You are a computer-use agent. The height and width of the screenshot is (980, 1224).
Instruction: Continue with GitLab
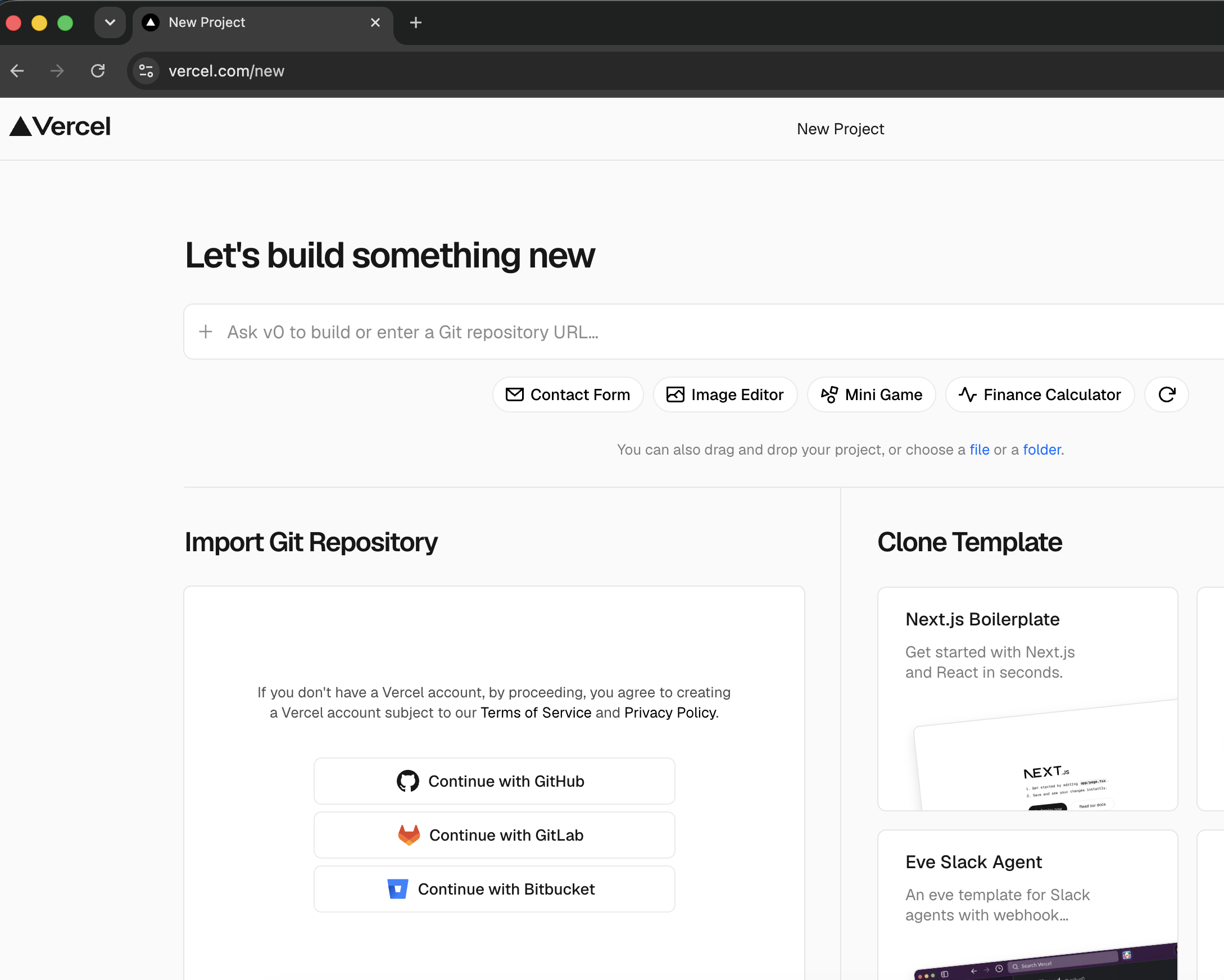(x=495, y=835)
